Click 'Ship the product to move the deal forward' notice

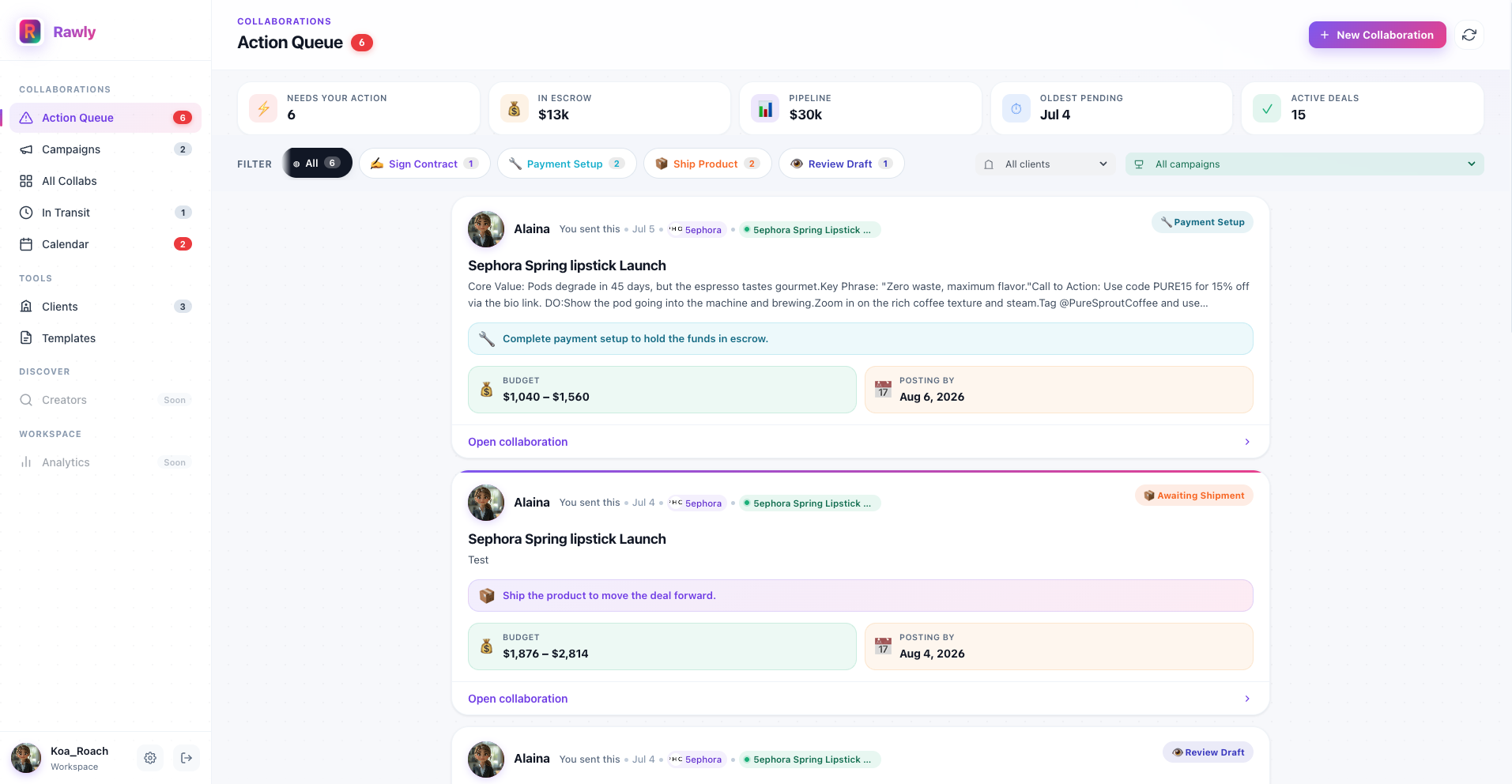coord(860,596)
